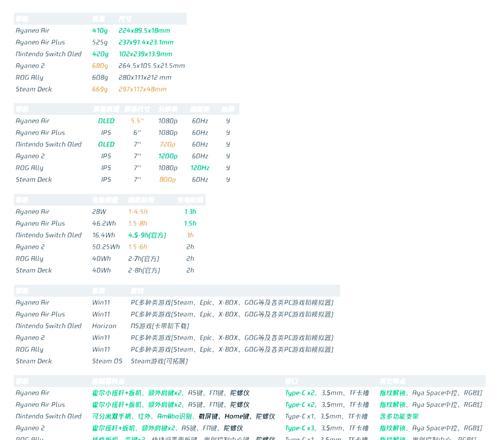Click the green 1200p resolution value

(168, 156)
